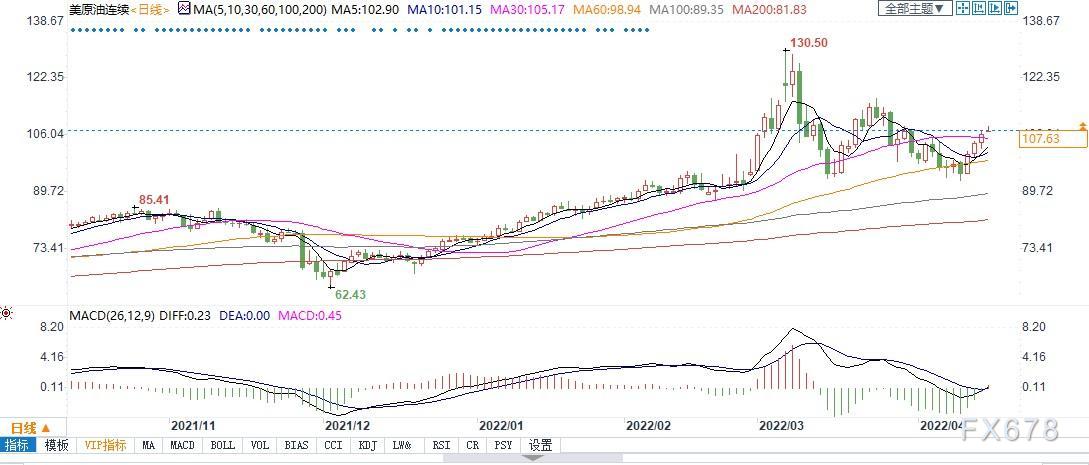Viewport: 1089px width, 465px height.
Task: Click the 2022/01 date axis label
Action: point(501,425)
